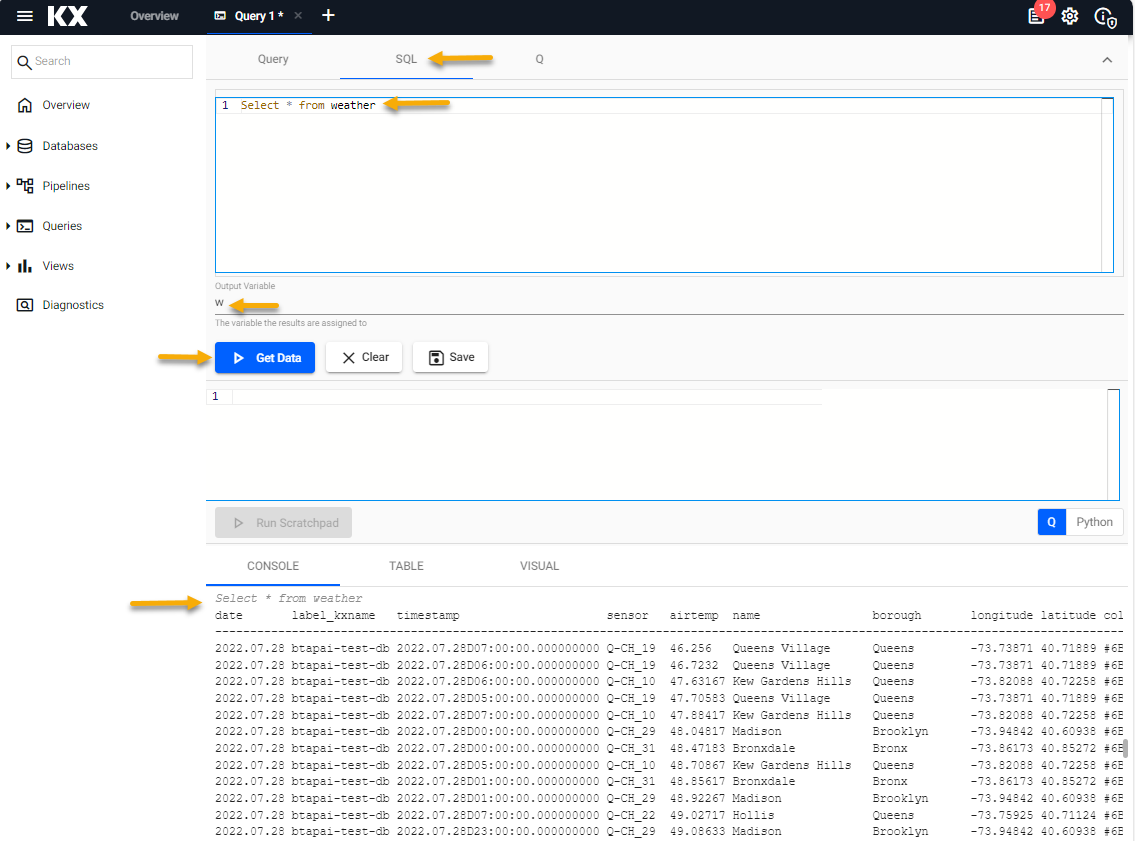Viewport: 1135px width, 841px height.
Task: Click the Pipelines flow icon
Action: tap(25, 186)
